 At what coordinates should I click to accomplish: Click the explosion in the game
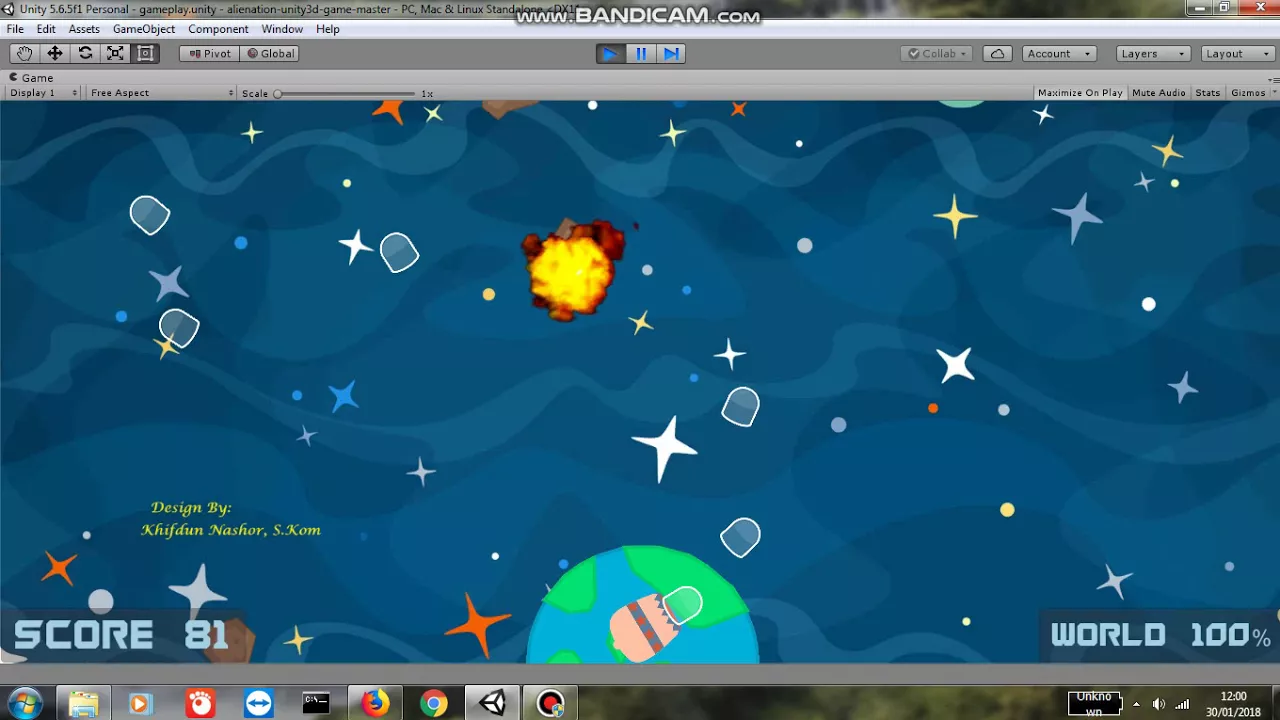(573, 270)
